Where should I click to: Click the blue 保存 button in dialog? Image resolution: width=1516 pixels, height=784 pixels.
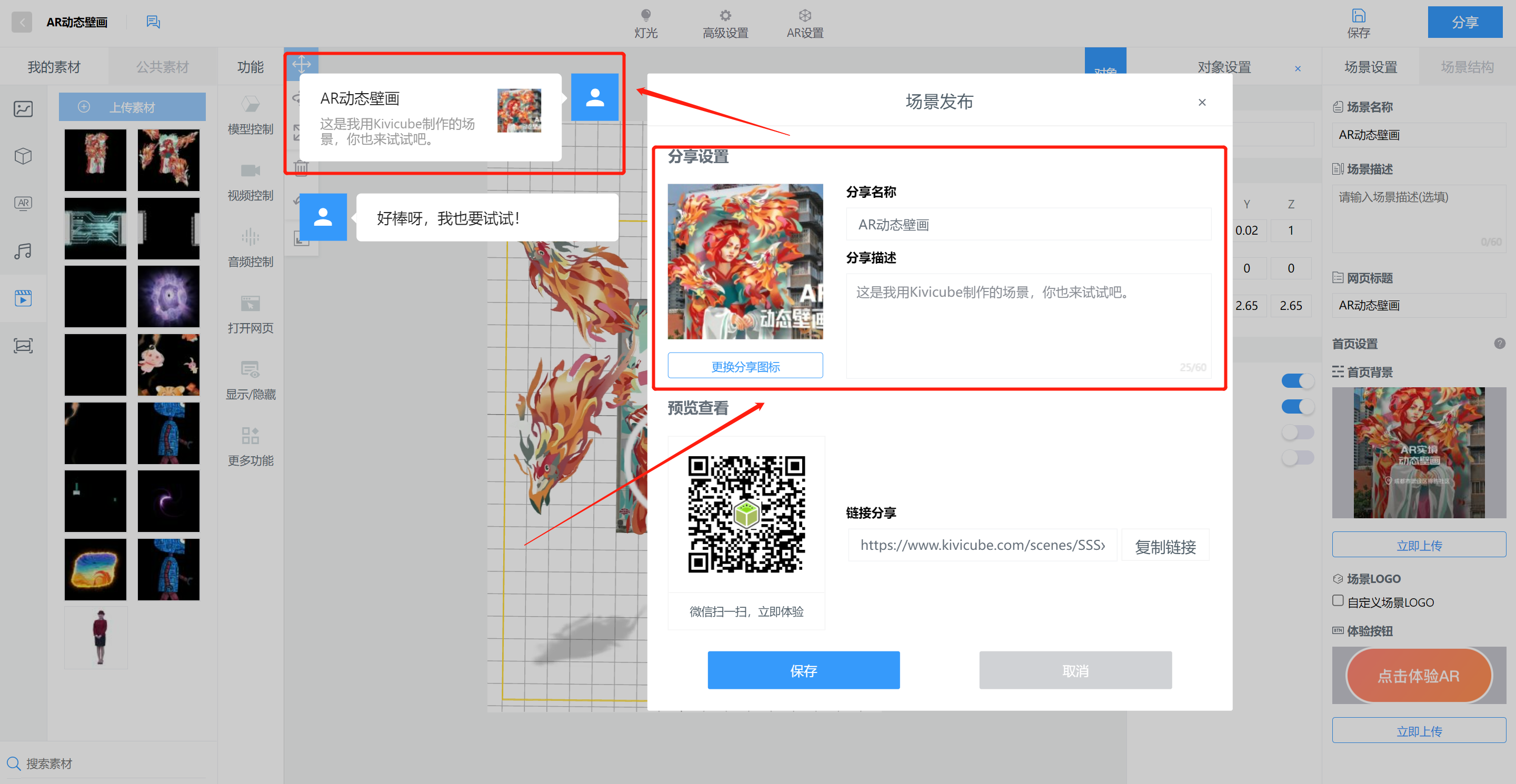point(803,670)
